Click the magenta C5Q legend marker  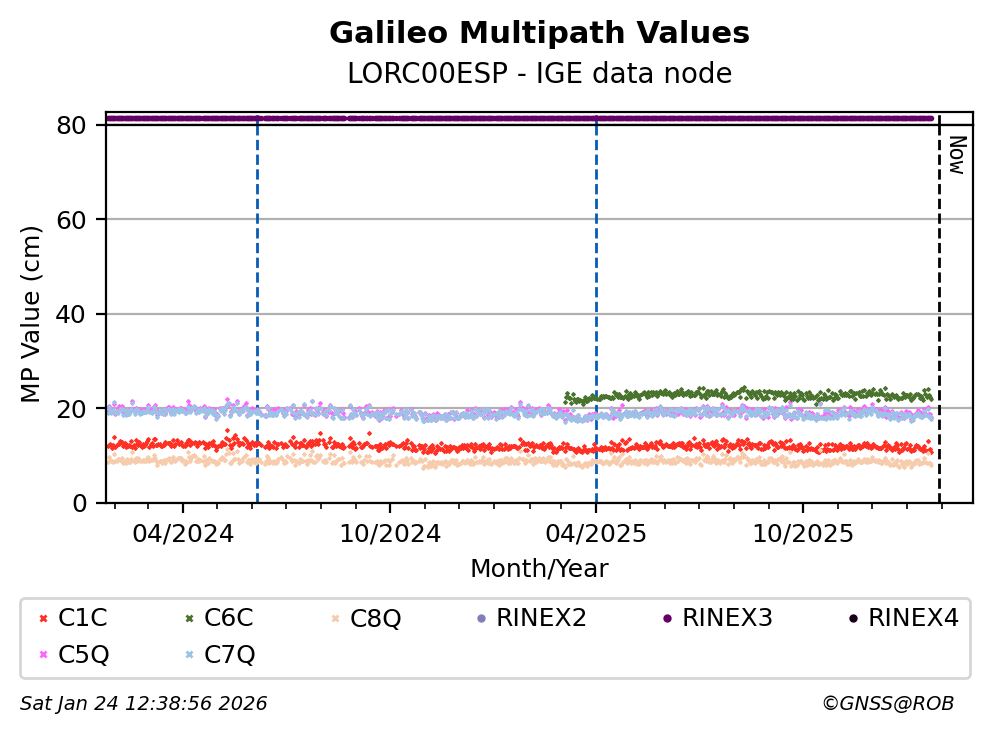pyautogui.click(x=42, y=655)
